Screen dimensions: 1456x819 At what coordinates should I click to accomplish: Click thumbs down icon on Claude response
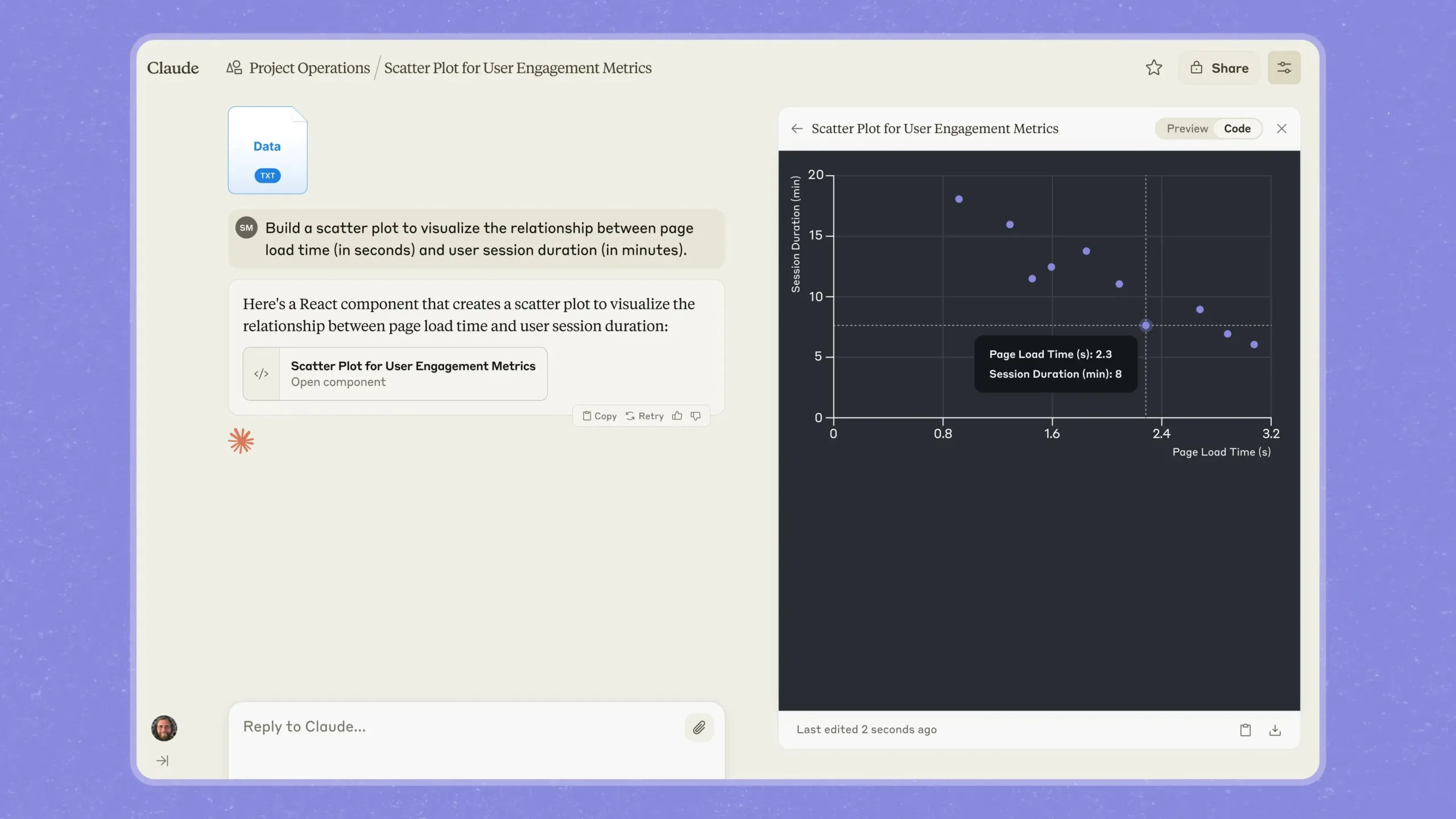click(696, 415)
